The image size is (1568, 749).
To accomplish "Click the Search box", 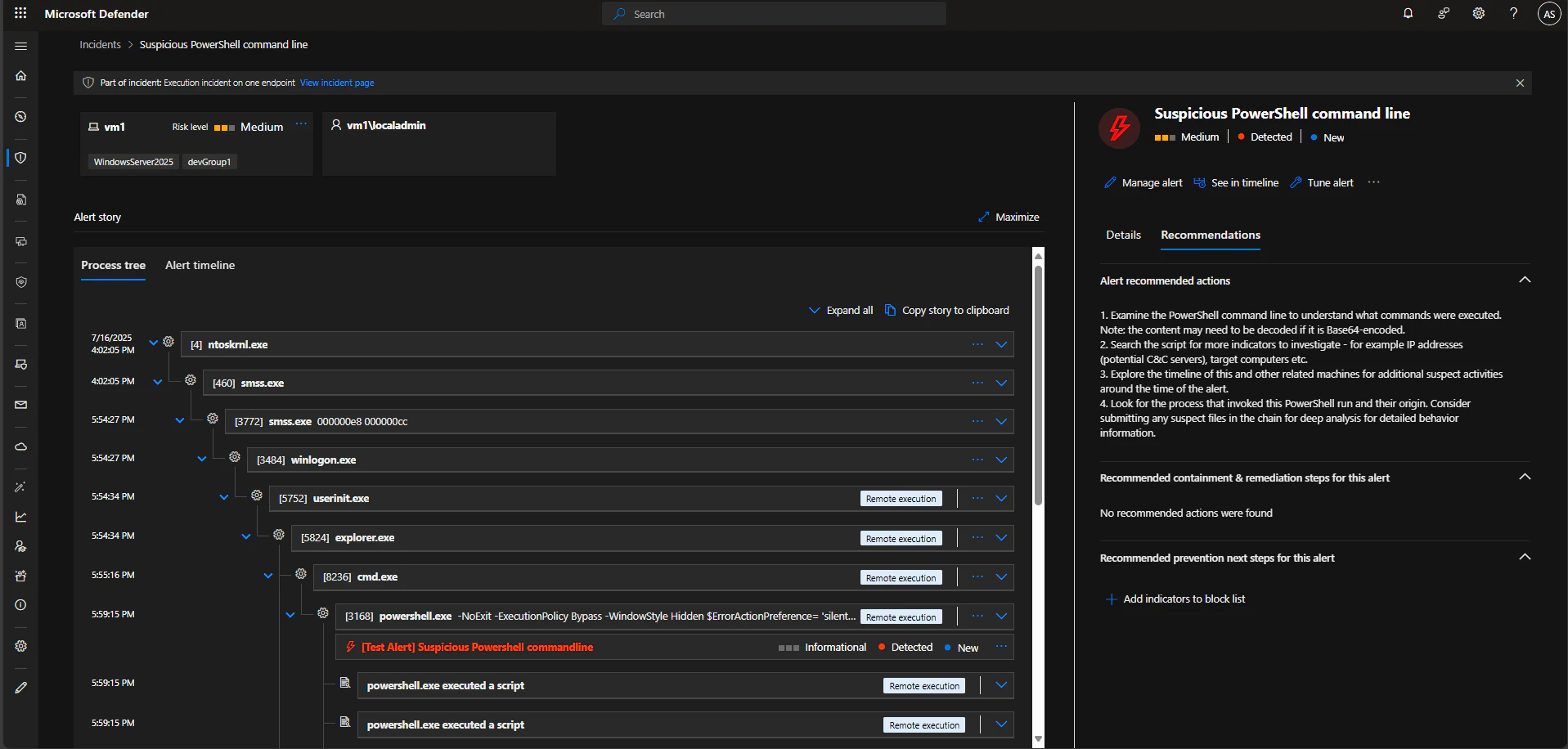I will click(x=774, y=14).
